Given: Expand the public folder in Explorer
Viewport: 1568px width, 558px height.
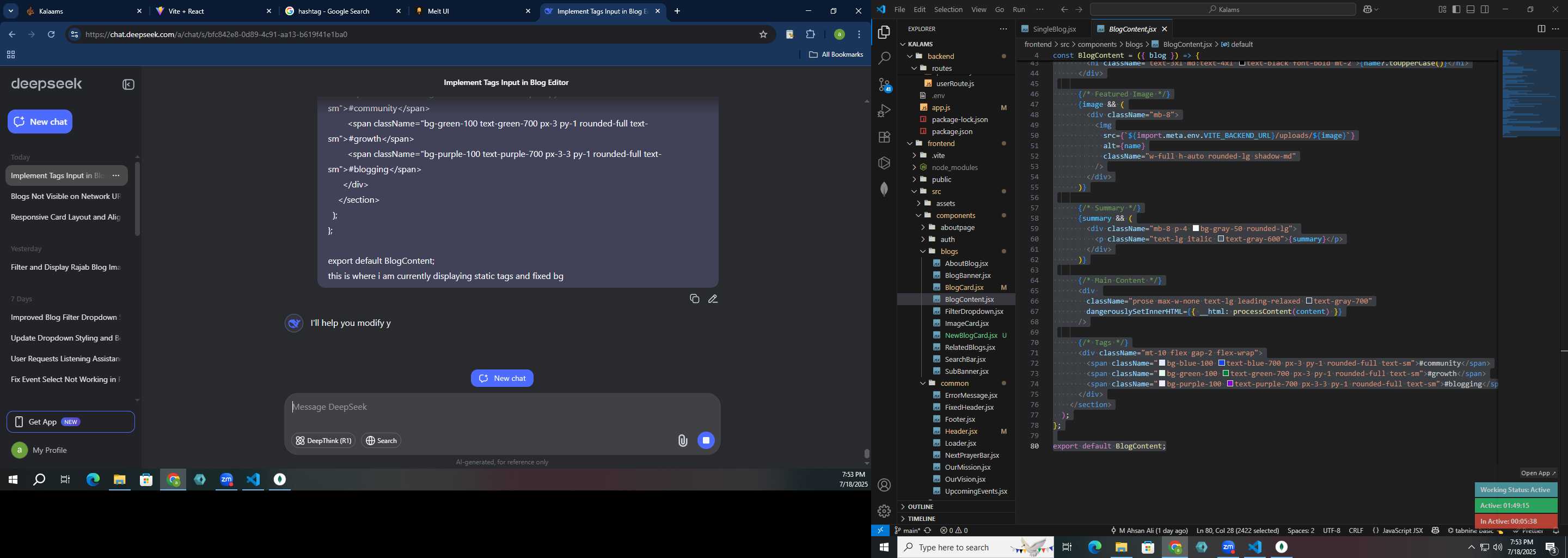Looking at the screenshot, I should click(x=914, y=180).
